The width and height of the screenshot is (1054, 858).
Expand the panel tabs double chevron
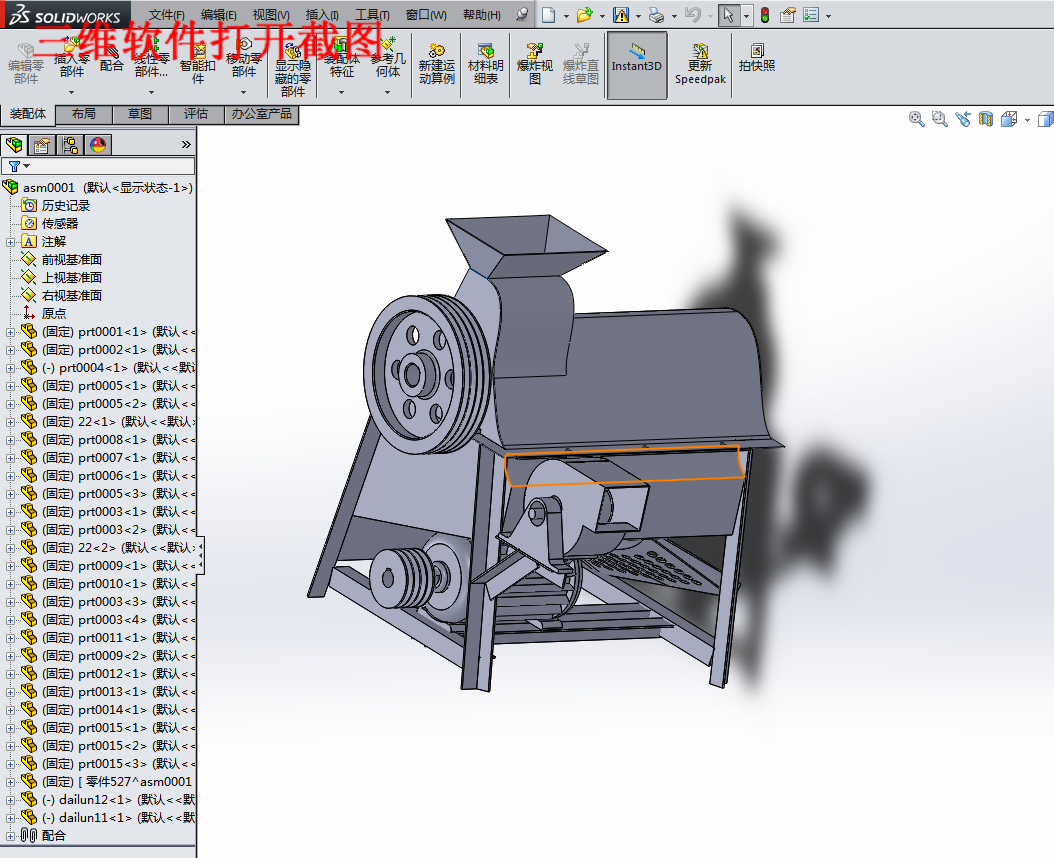[x=186, y=145]
